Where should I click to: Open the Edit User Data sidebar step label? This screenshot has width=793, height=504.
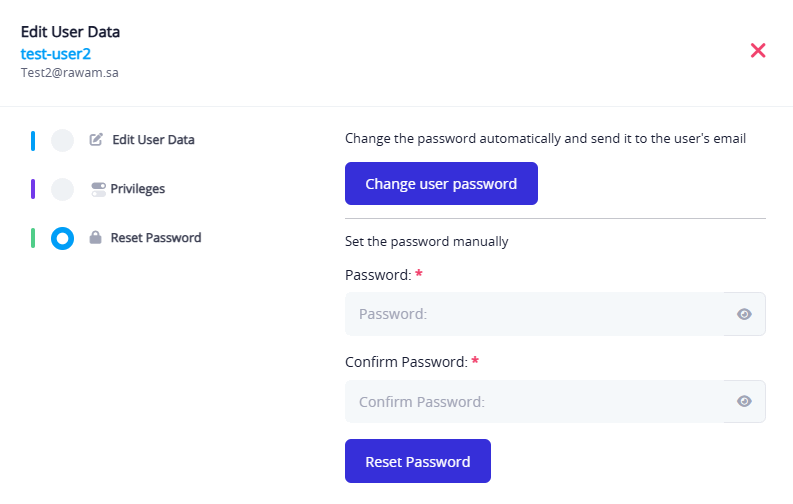pyautogui.click(x=153, y=140)
